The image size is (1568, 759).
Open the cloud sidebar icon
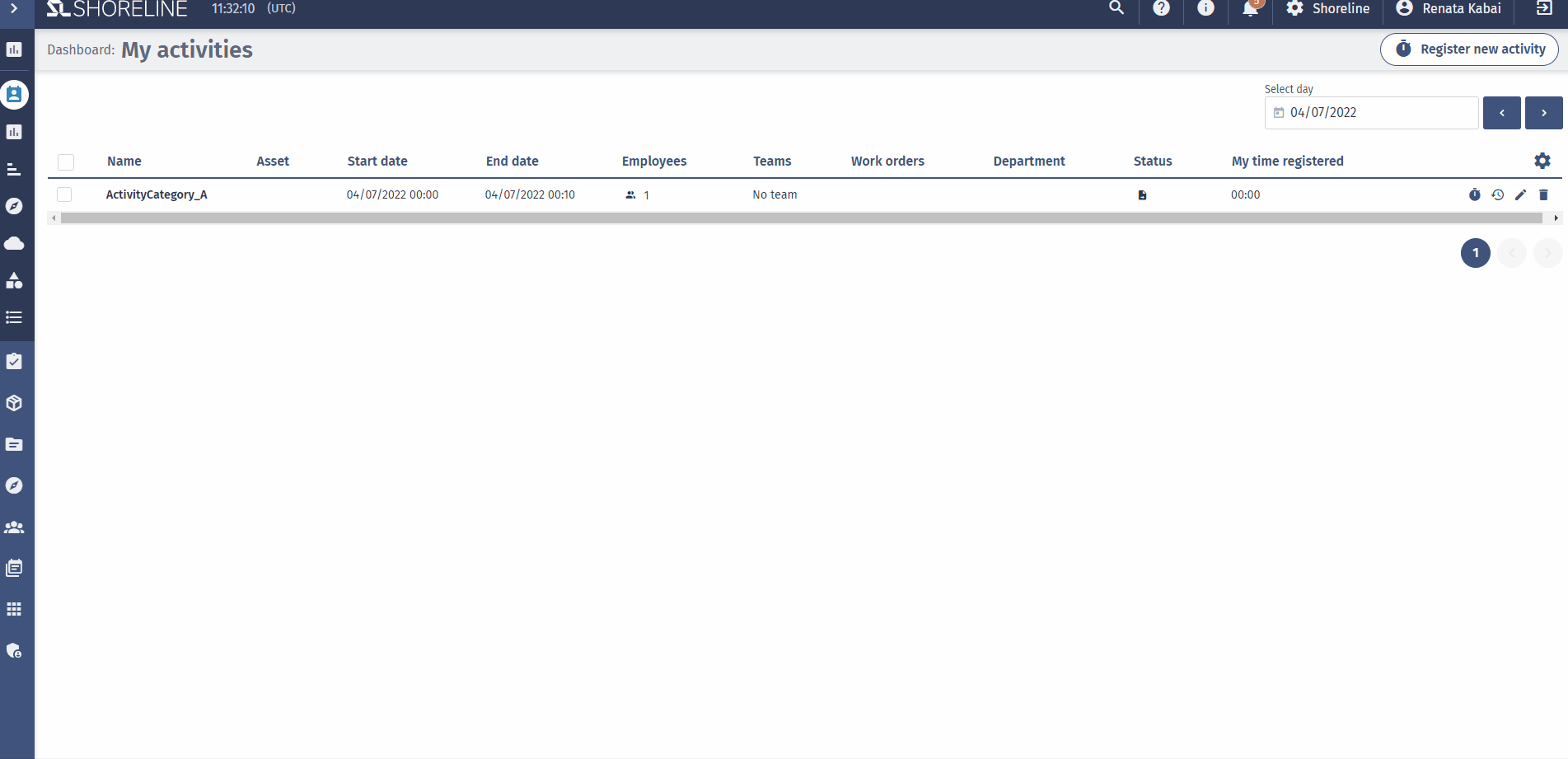(14, 243)
